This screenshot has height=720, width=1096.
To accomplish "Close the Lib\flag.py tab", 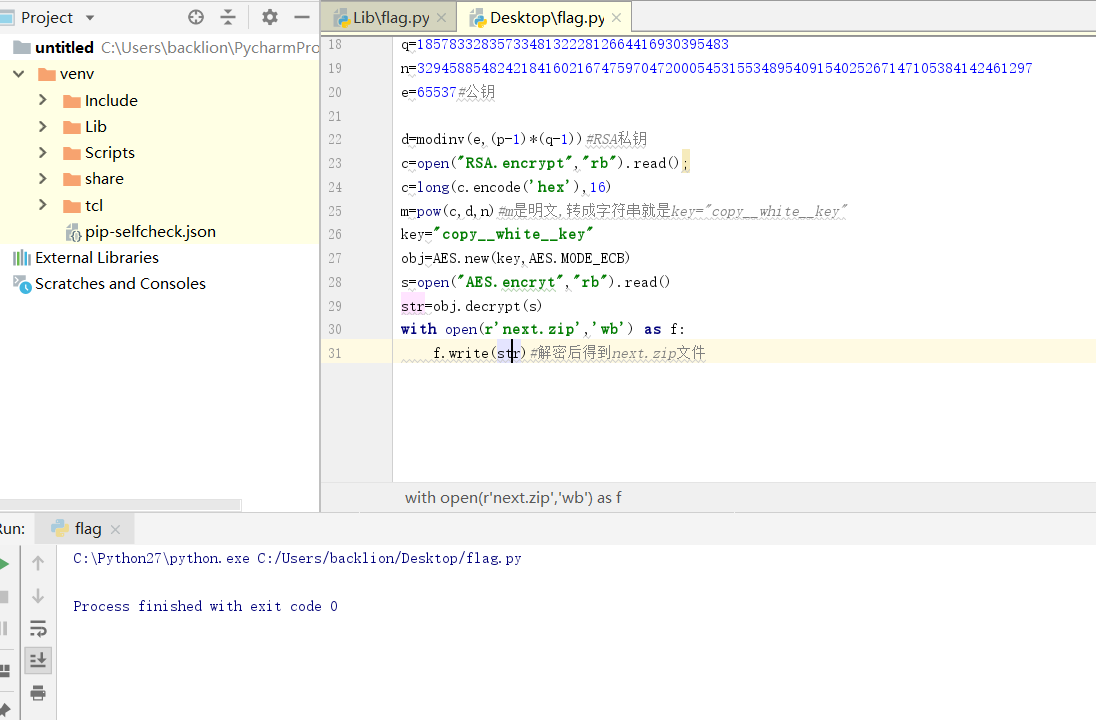I will tap(441, 17).
